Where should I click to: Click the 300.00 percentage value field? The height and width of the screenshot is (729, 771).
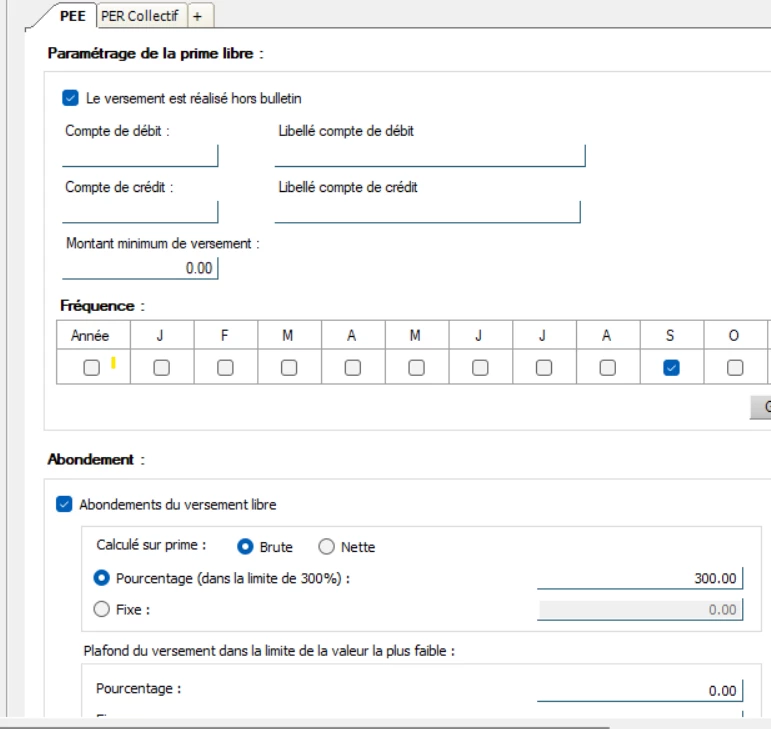coord(640,578)
